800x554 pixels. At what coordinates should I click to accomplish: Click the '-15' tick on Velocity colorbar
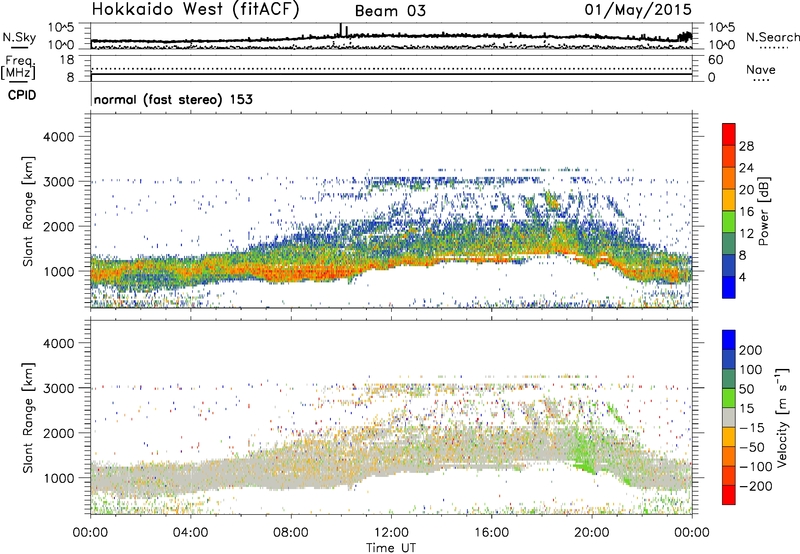pos(751,427)
